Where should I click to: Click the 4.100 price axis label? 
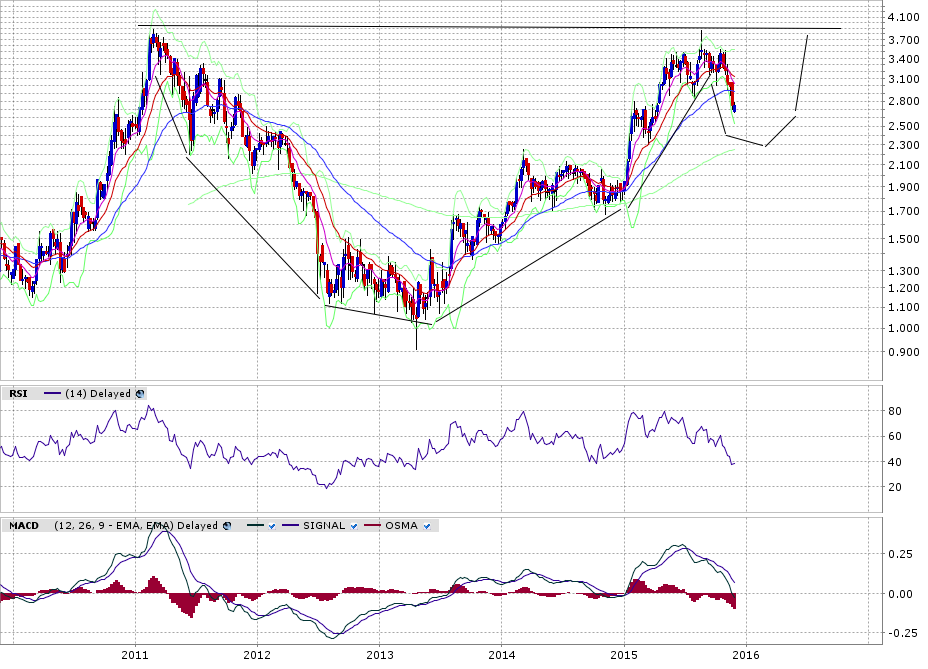point(902,18)
